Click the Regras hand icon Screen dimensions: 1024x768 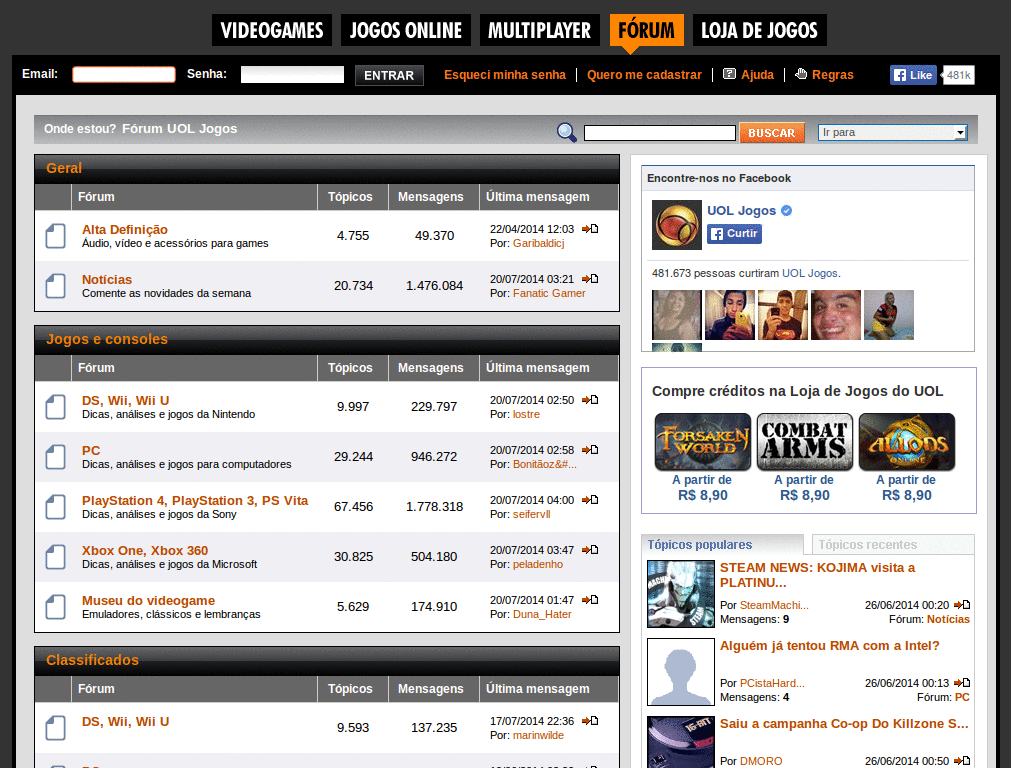point(801,74)
